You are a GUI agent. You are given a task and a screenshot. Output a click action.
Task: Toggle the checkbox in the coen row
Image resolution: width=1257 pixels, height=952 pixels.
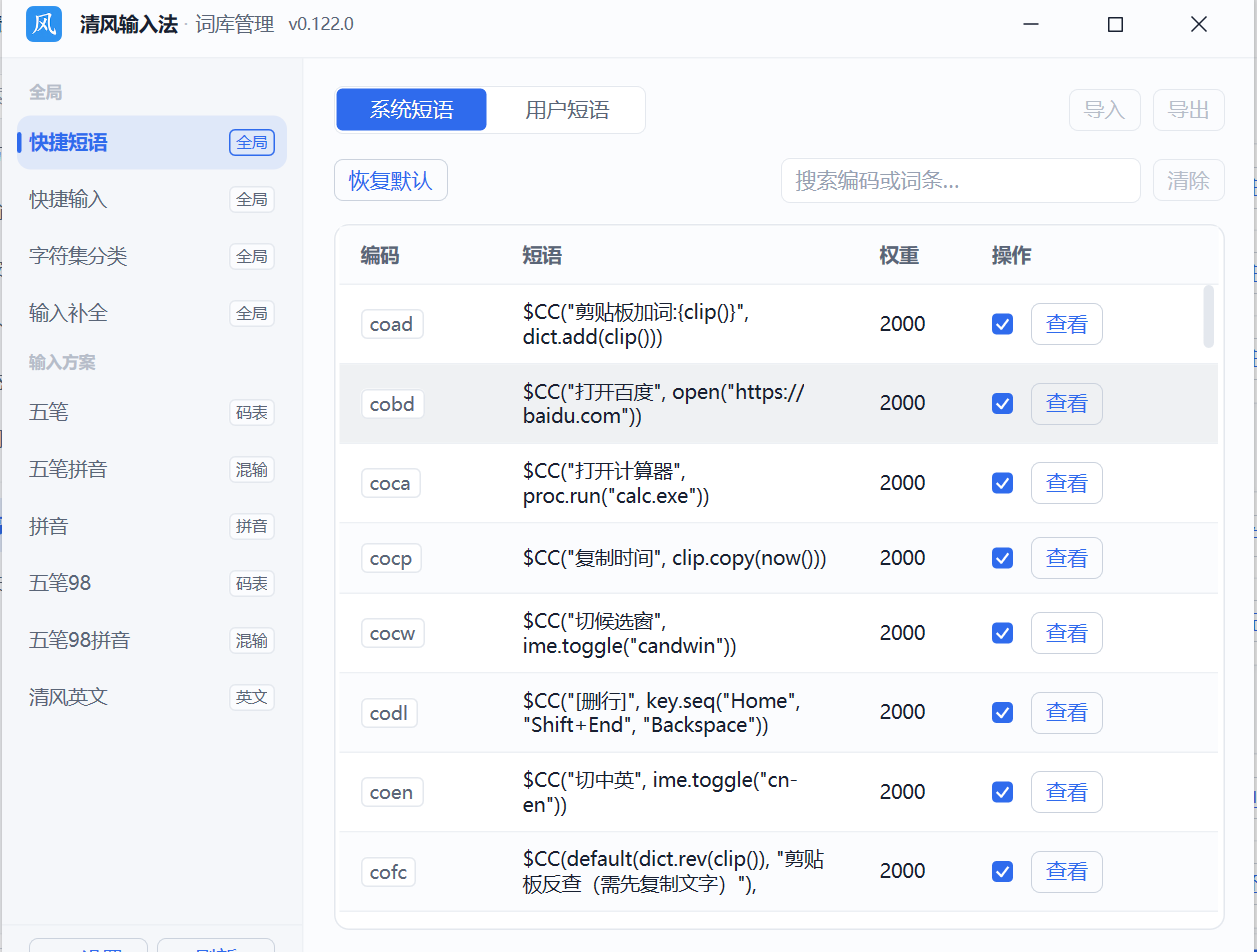coord(1002,792)
